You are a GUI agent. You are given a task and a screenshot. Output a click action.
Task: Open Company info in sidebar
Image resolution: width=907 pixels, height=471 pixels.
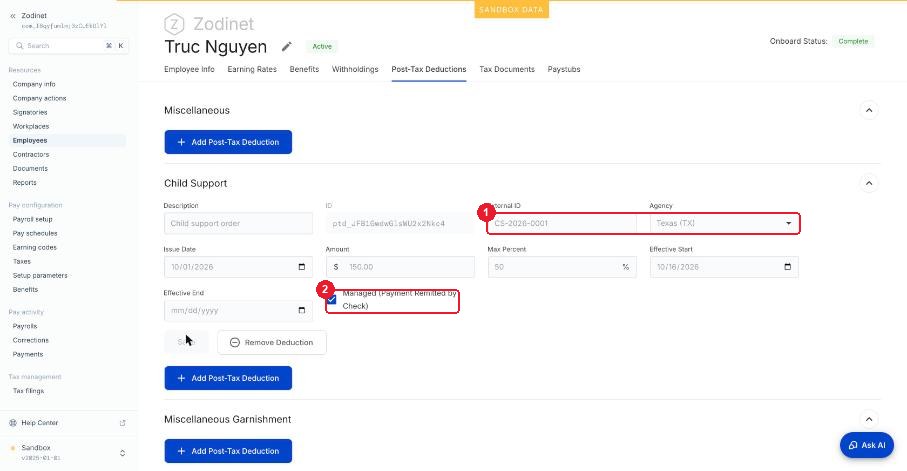[34, 84]
